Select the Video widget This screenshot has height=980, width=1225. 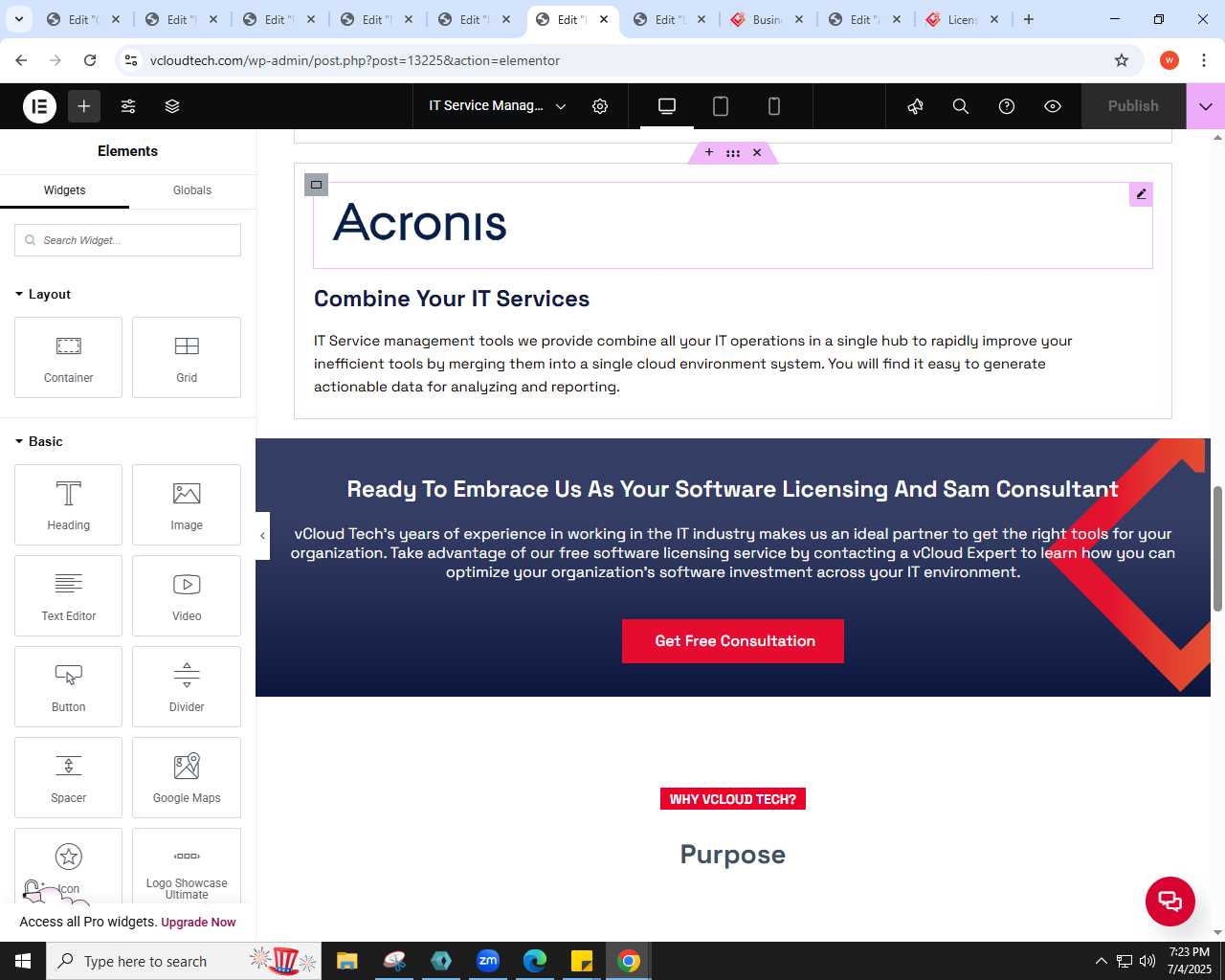[187, 595]
